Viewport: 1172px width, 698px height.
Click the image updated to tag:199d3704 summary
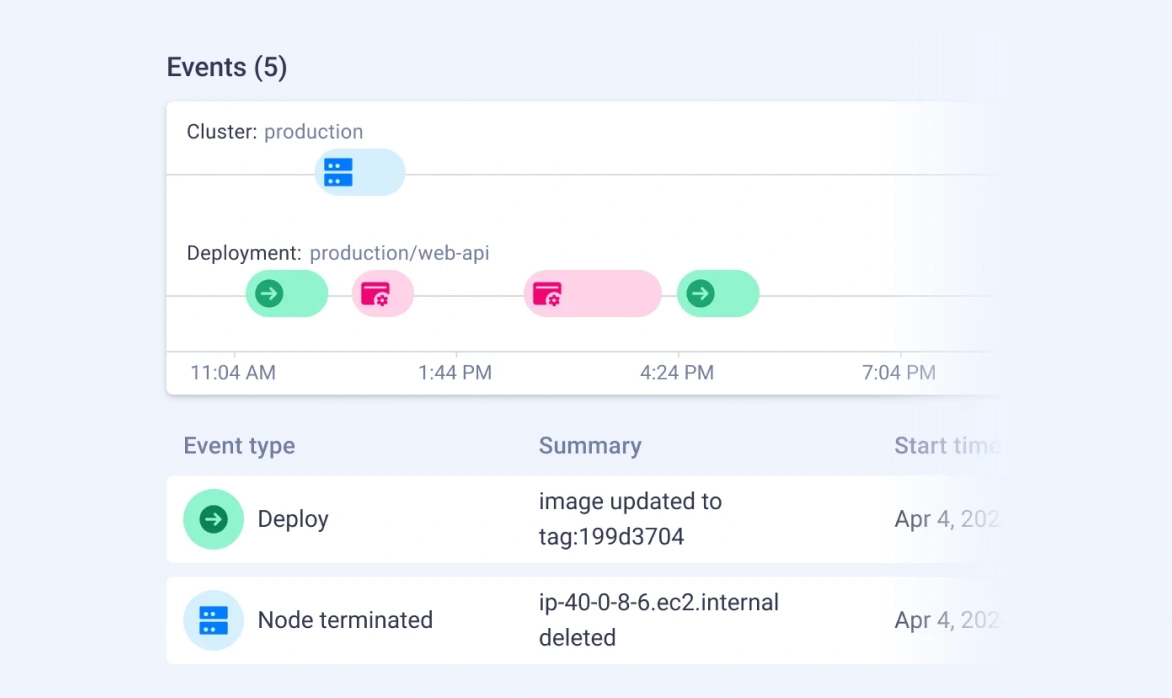pyautogui.click(x=630, y=519)
